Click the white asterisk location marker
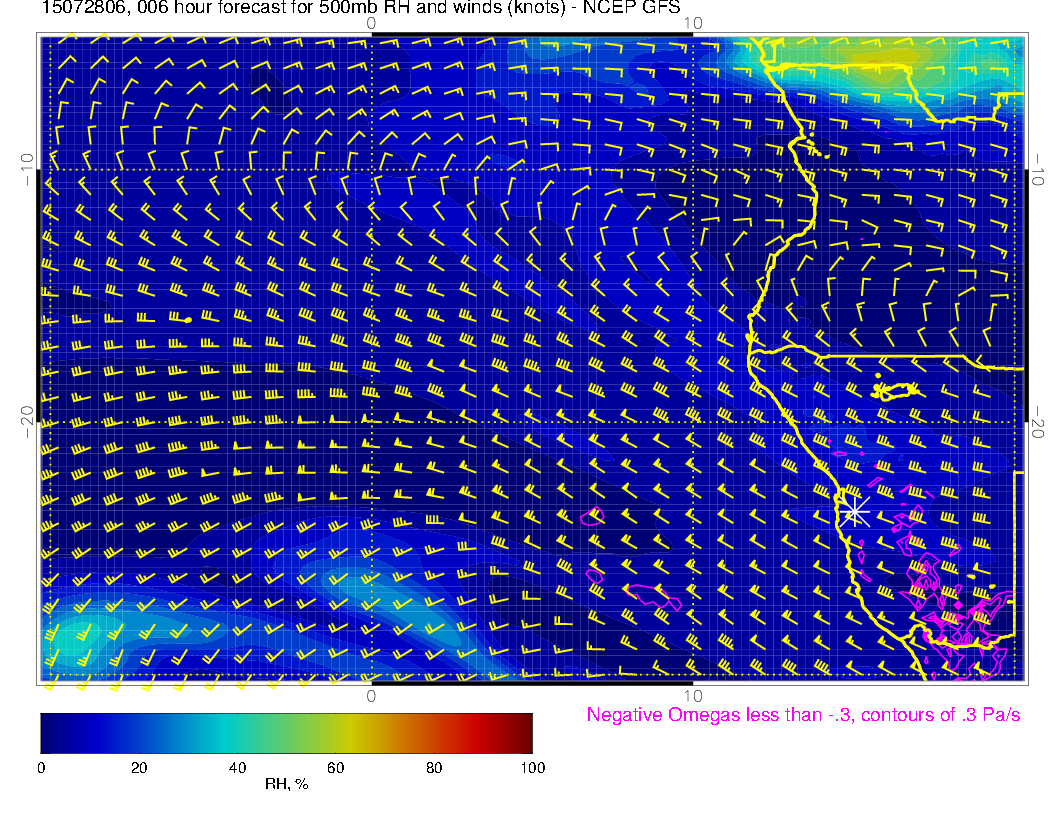This screenshot has width=1056, height=816. [855, 512]
